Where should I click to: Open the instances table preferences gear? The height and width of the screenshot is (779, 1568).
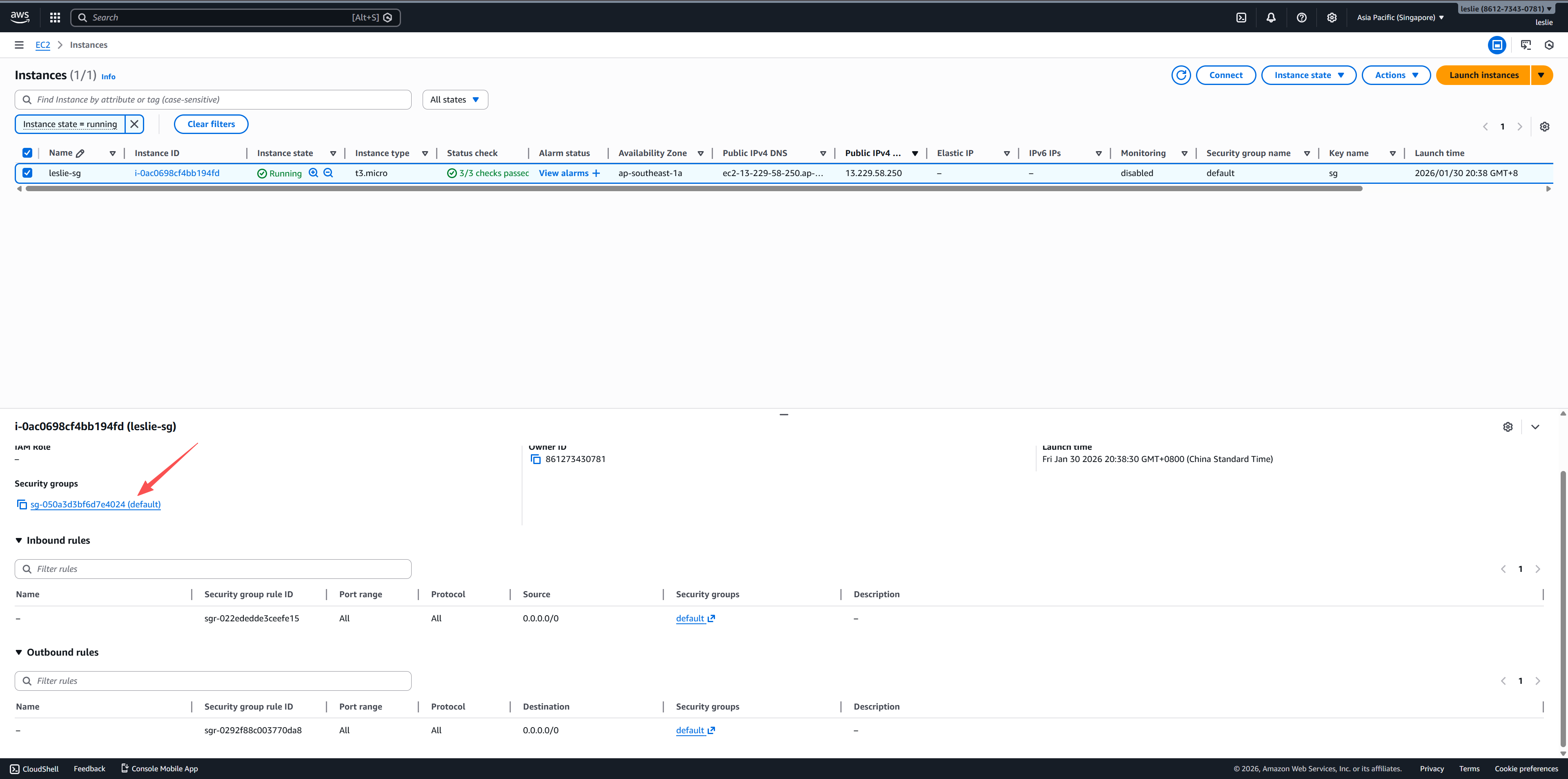(1544, 127)
